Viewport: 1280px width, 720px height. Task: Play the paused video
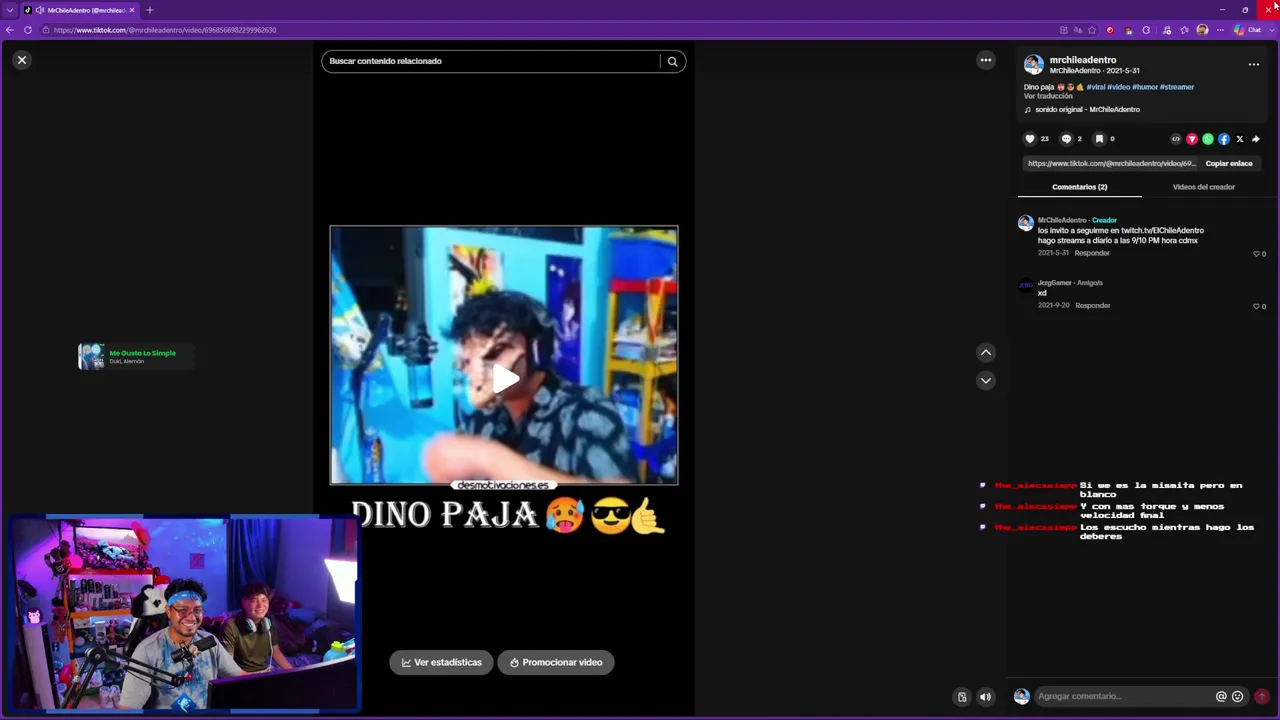click(x=505, y=378)
